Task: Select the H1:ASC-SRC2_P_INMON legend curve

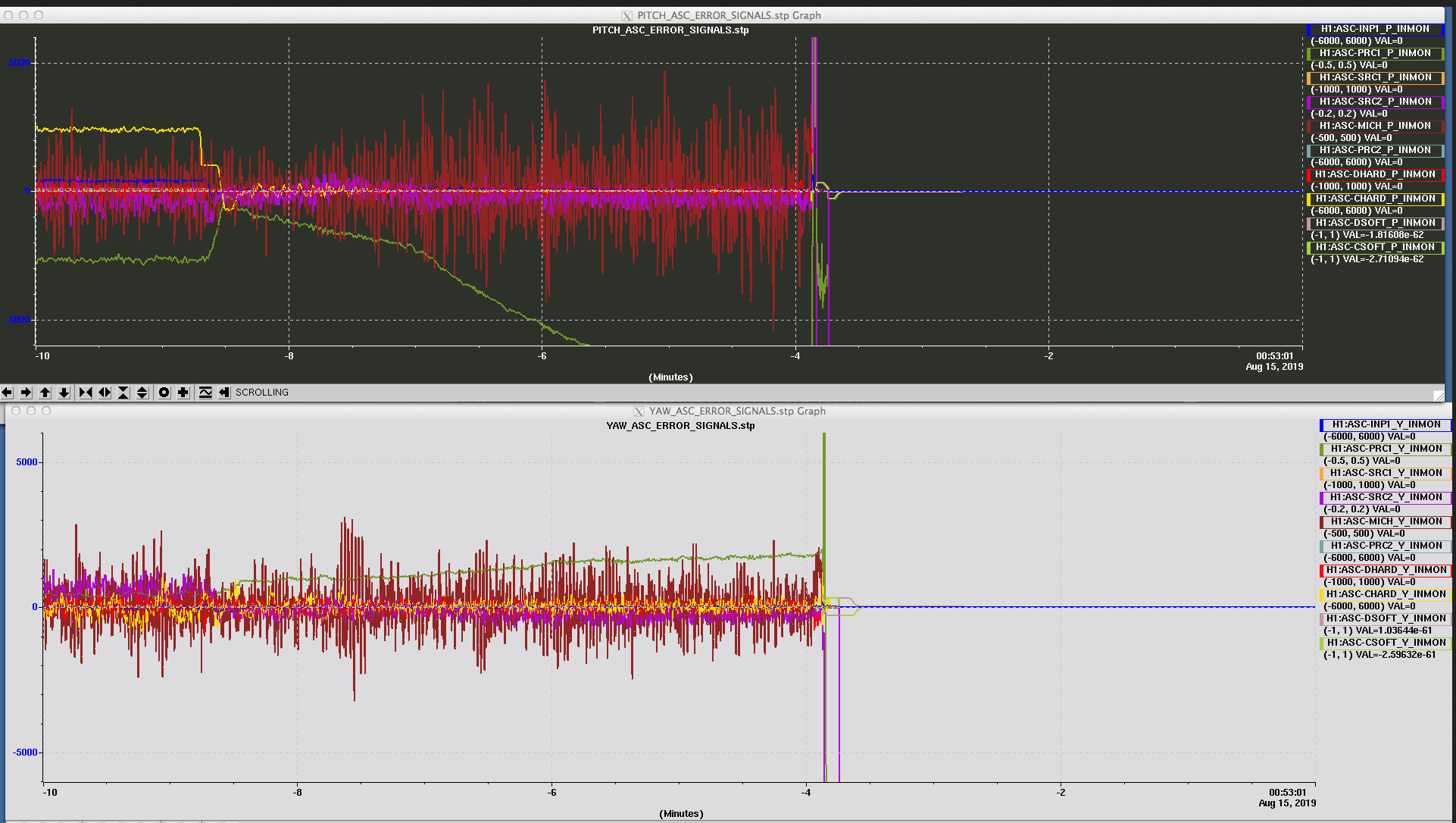Action: coord(1376,102)
